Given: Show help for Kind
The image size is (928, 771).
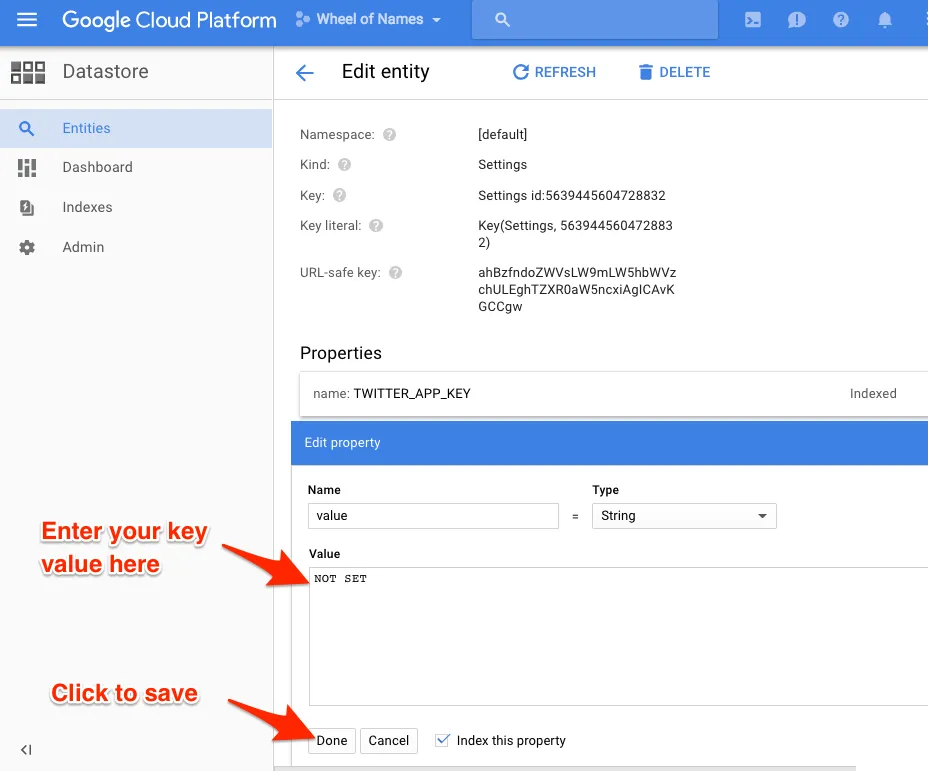Looking at the screenshot, I should pyautogui.click(x=344, y=164).
